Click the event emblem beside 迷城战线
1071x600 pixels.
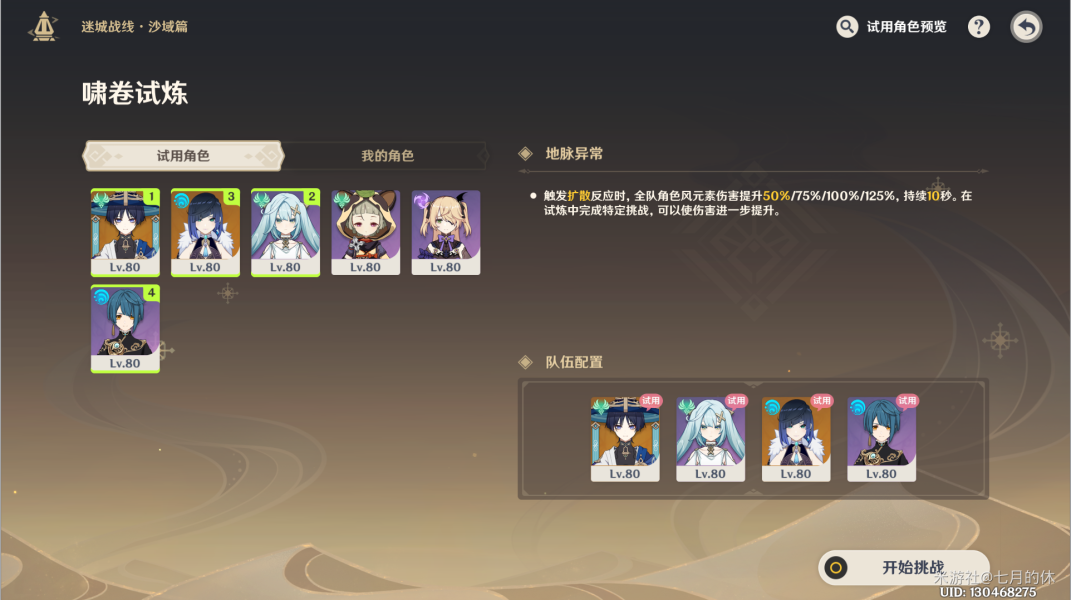(x=44, y=27)
